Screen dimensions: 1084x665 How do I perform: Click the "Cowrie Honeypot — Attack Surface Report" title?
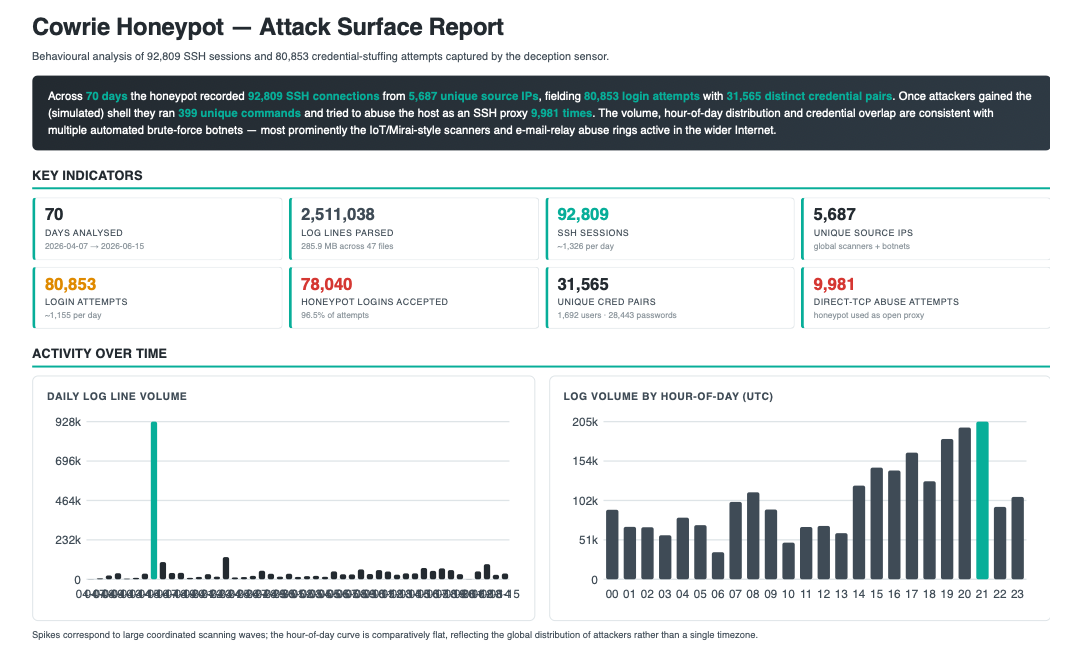pos(268,27)
